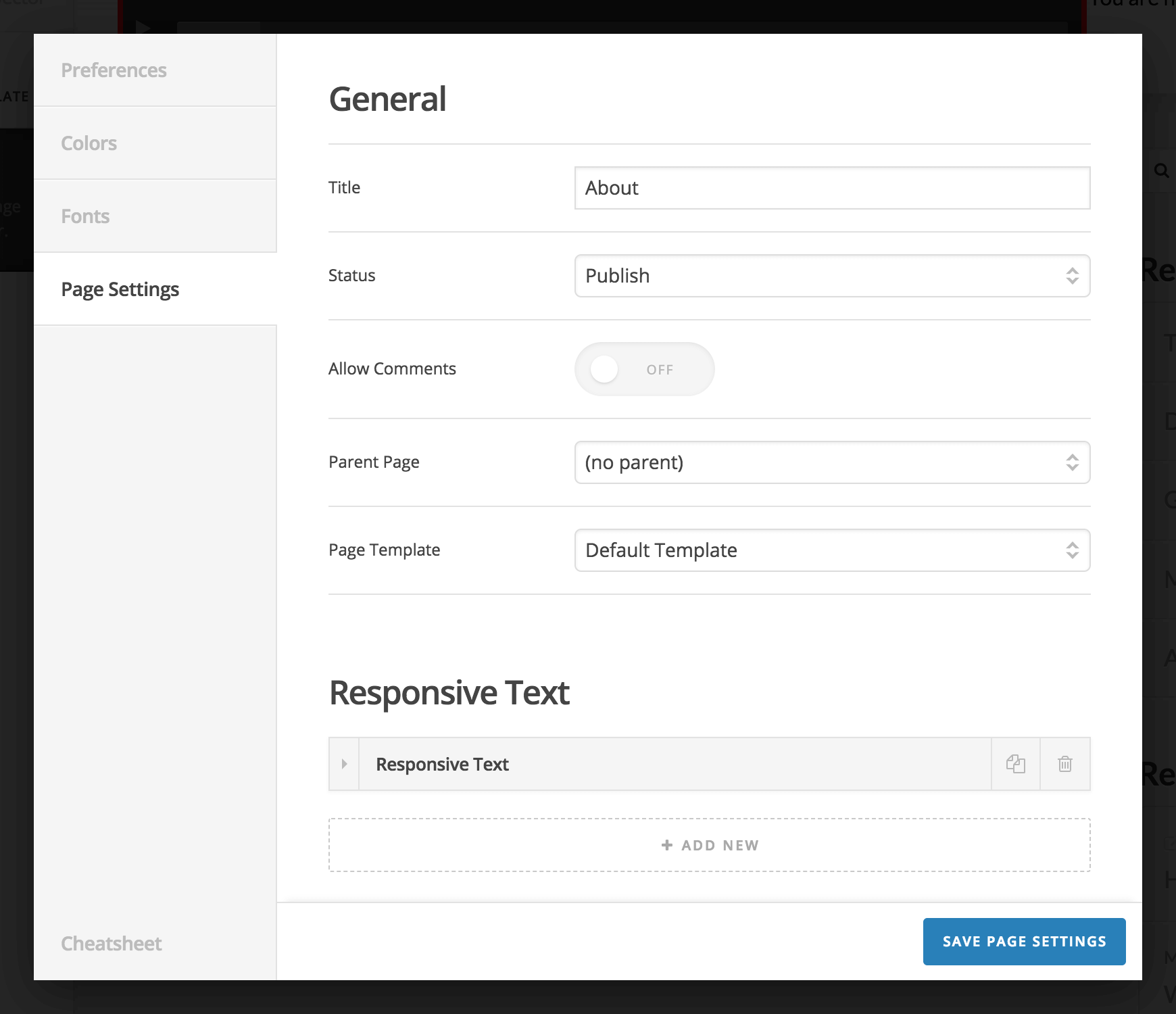Open the Cheatsheet
Image resolution: width=1176 pixels, height=1014 pixels.
(110, 943)
